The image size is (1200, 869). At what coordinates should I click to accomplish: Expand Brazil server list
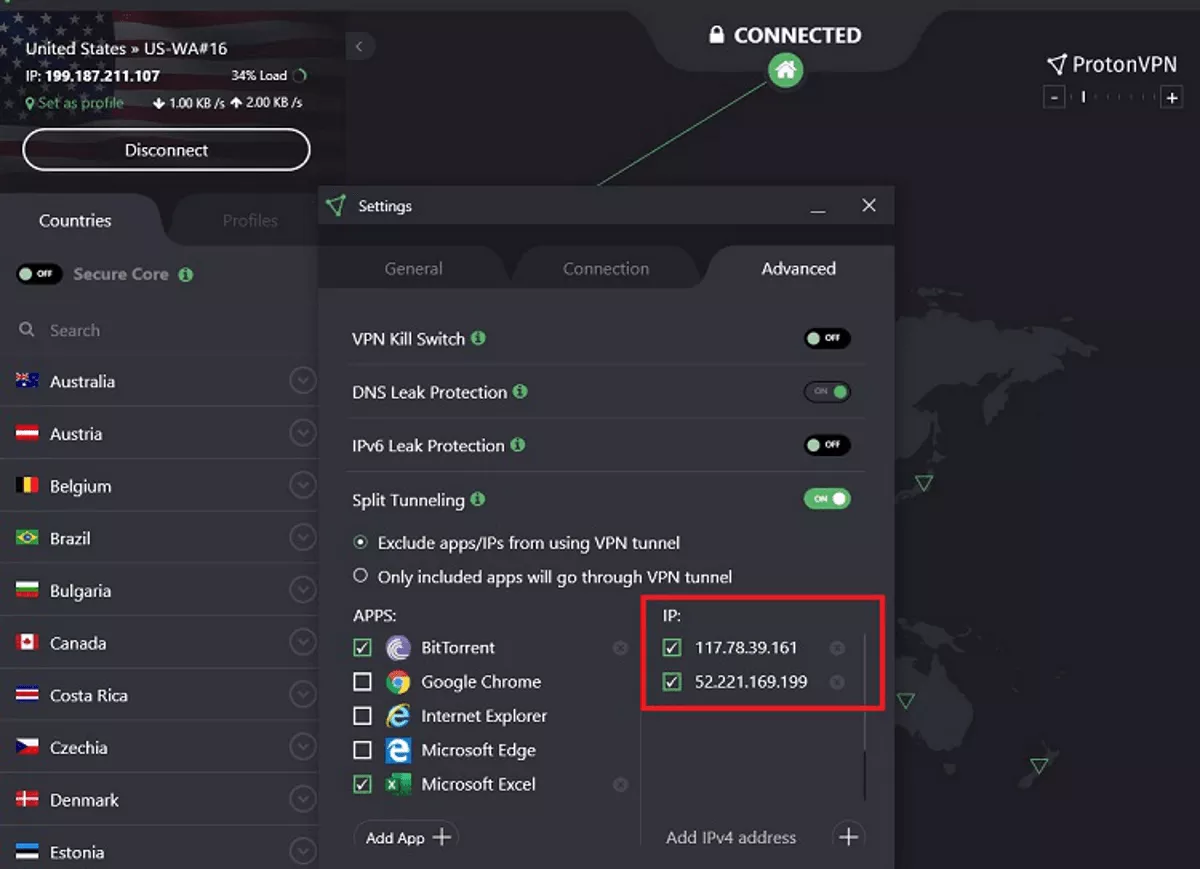click(302, 538)
